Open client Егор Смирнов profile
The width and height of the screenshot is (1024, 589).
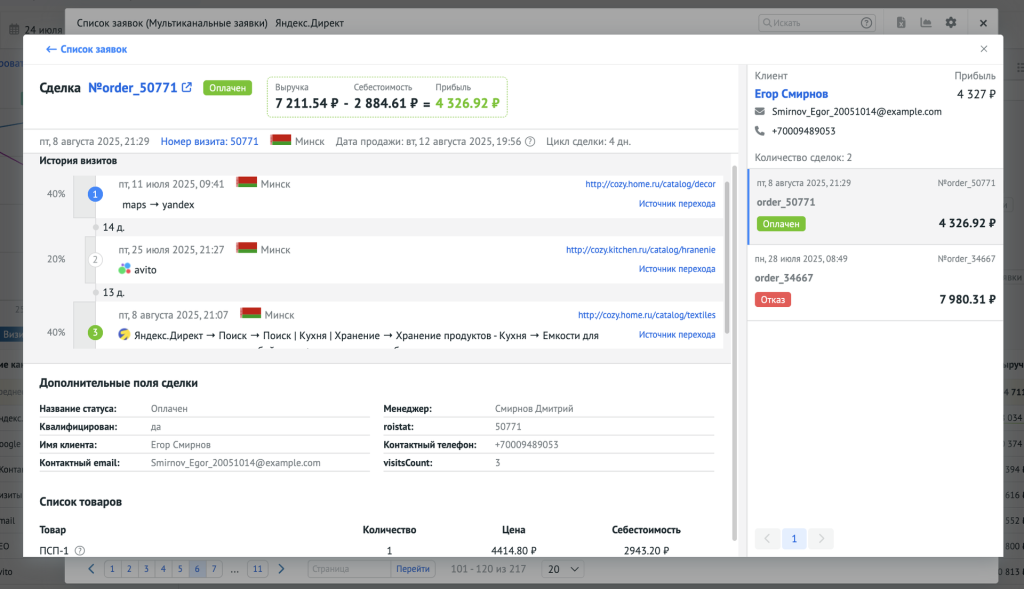click(x=792, y=94)
